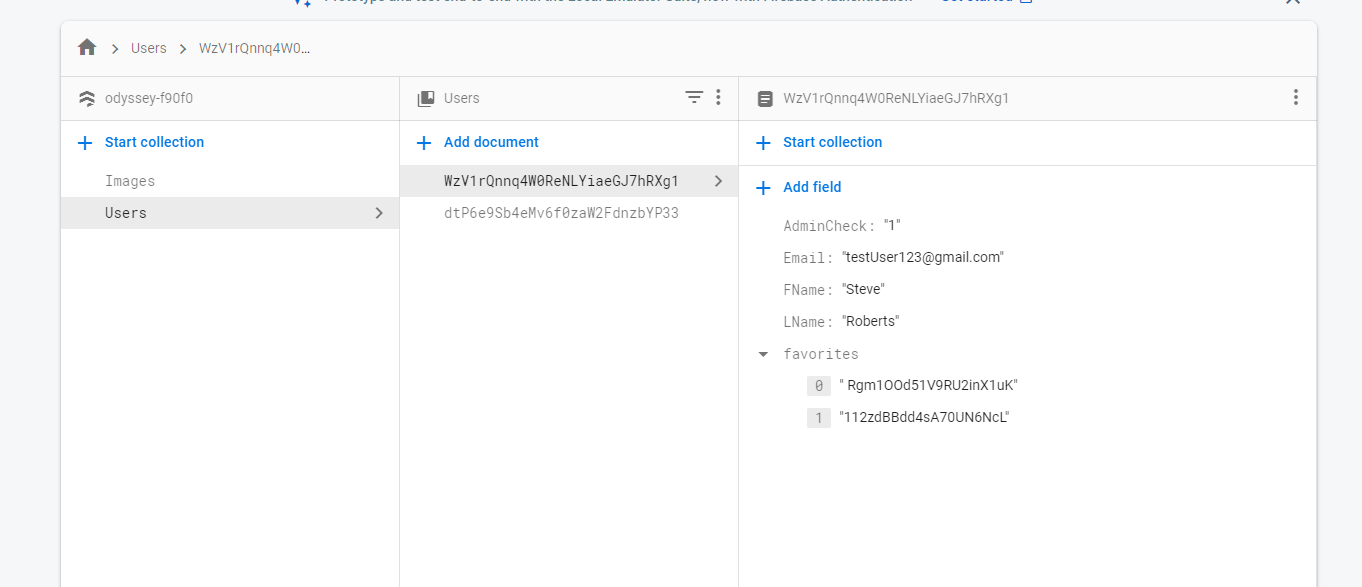Dismiss the Local Emulator Suite banner with the X

point(1292,3)
